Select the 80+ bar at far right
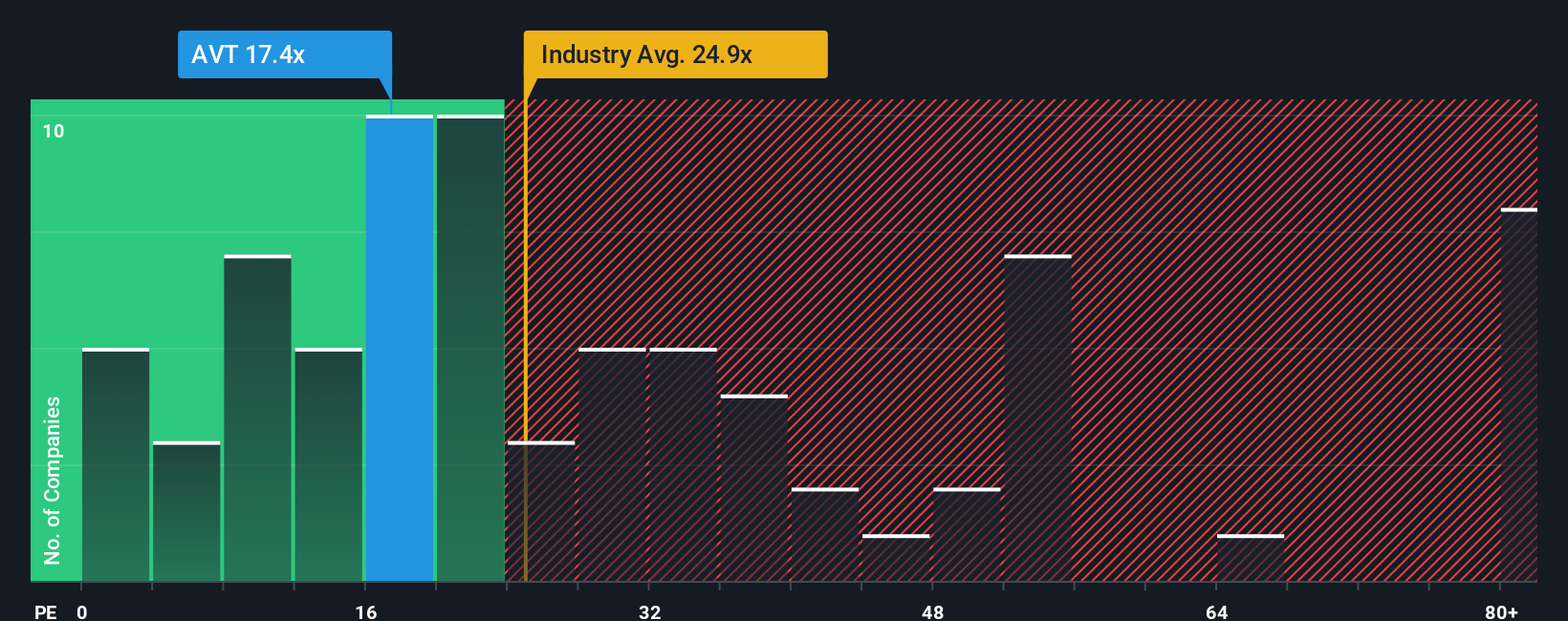The width and height of the screenshot is (1568, 621). (1519, 395)
